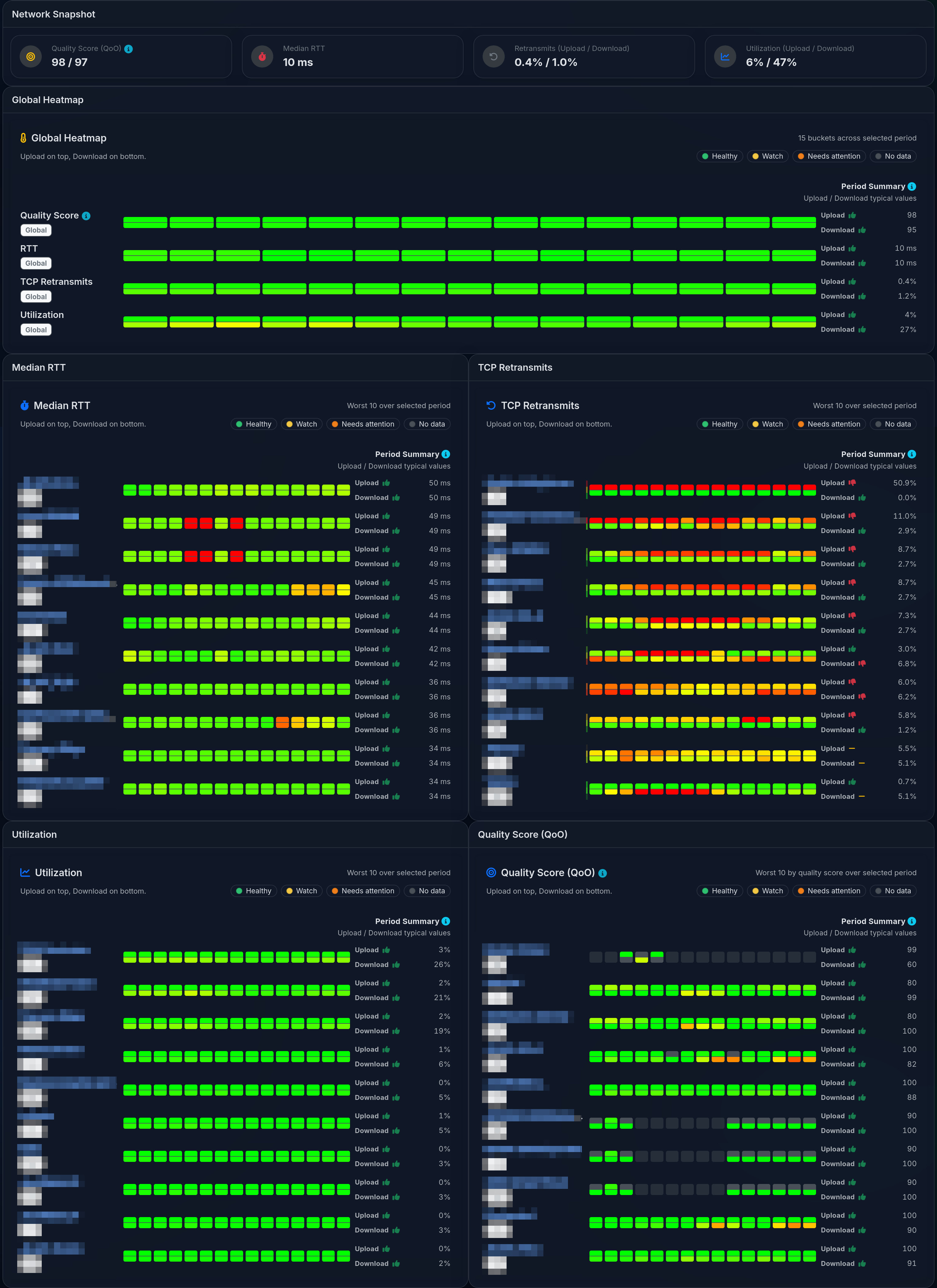
Task: Toggle the No data legend chip in the TCP Retransmits panel
Action: coord(893,424)
